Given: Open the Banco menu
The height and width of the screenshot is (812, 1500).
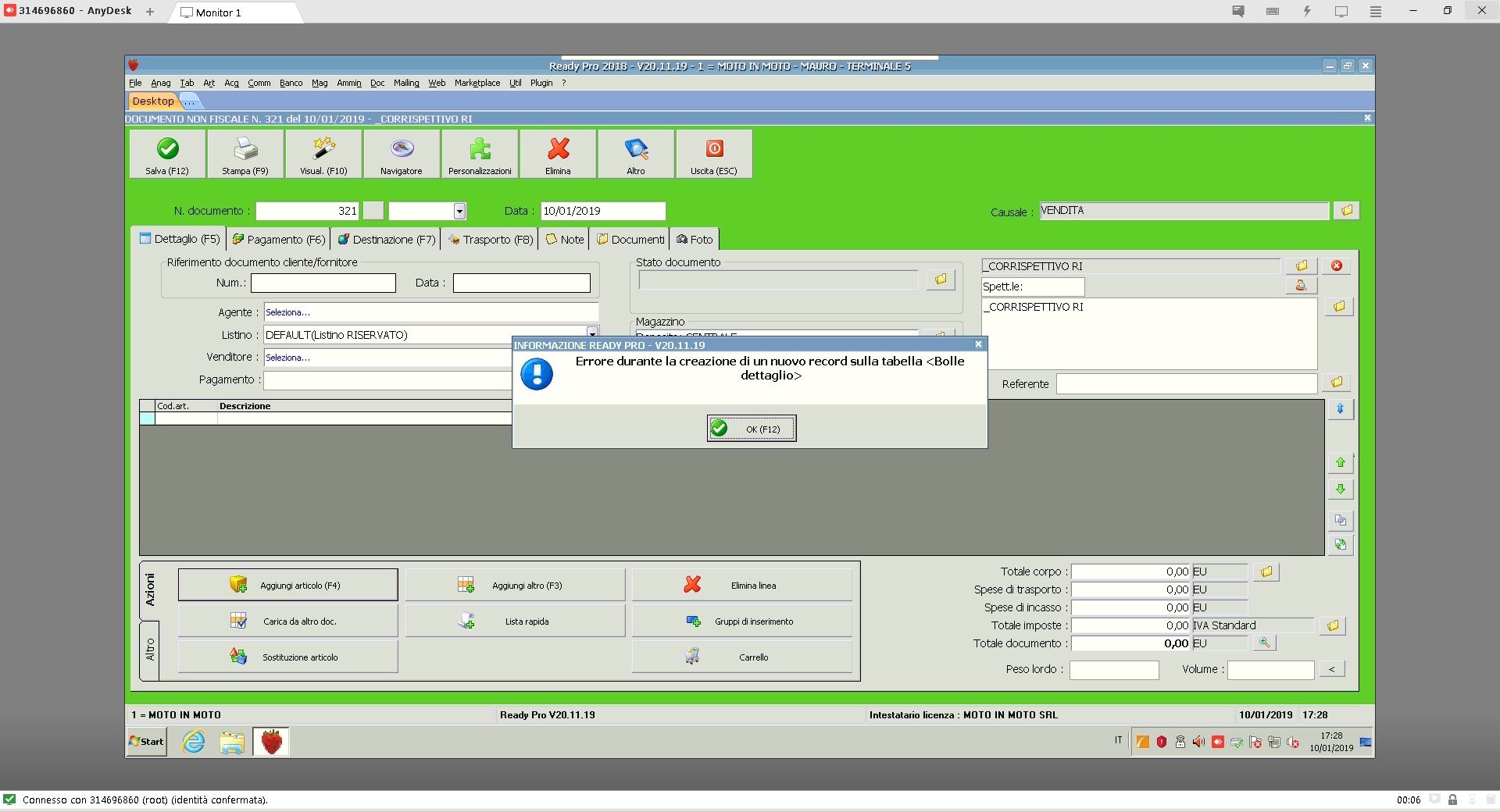Looking at the screenshot, I should pos(291,83).
